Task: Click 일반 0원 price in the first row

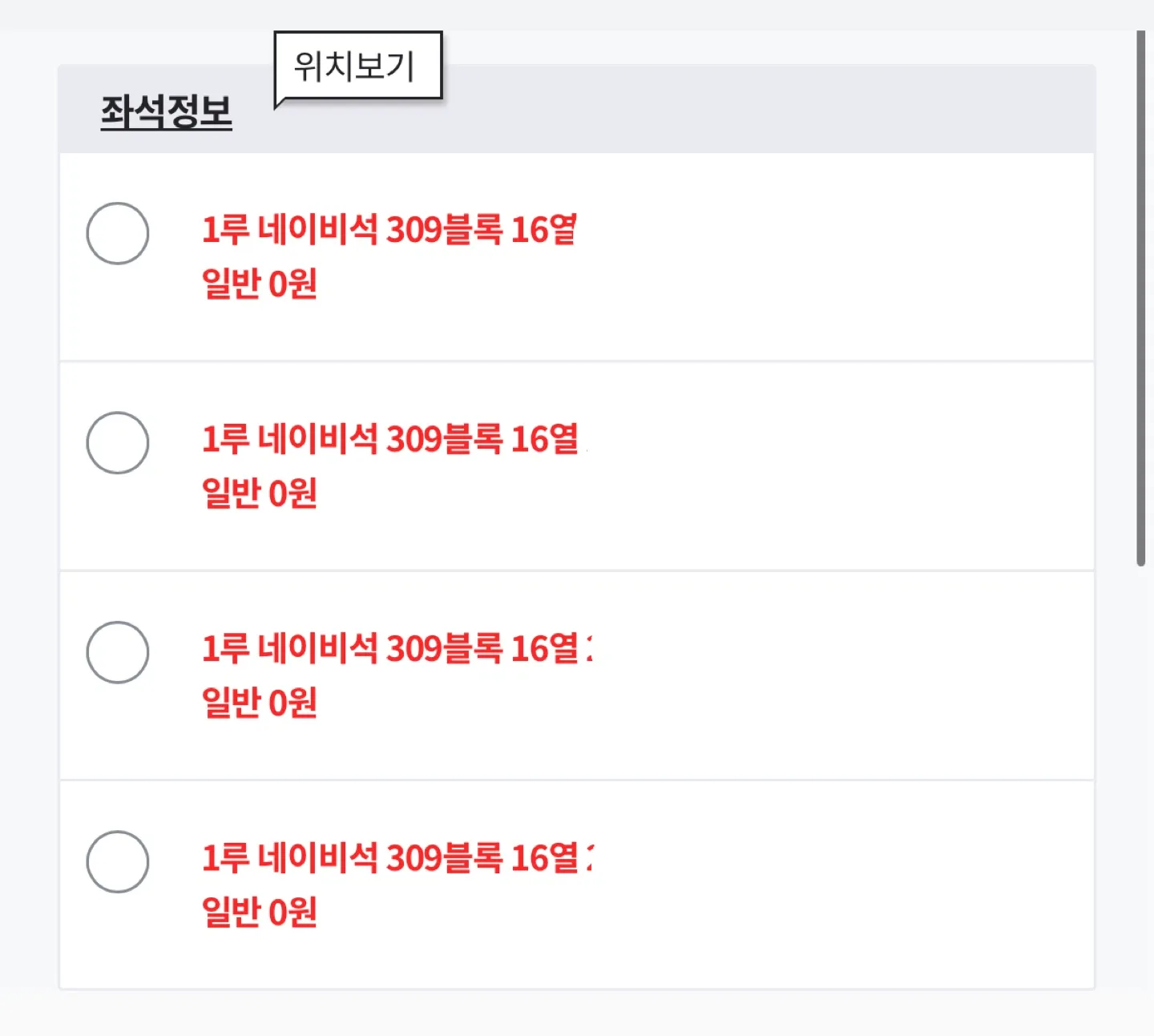Action: 260,284
